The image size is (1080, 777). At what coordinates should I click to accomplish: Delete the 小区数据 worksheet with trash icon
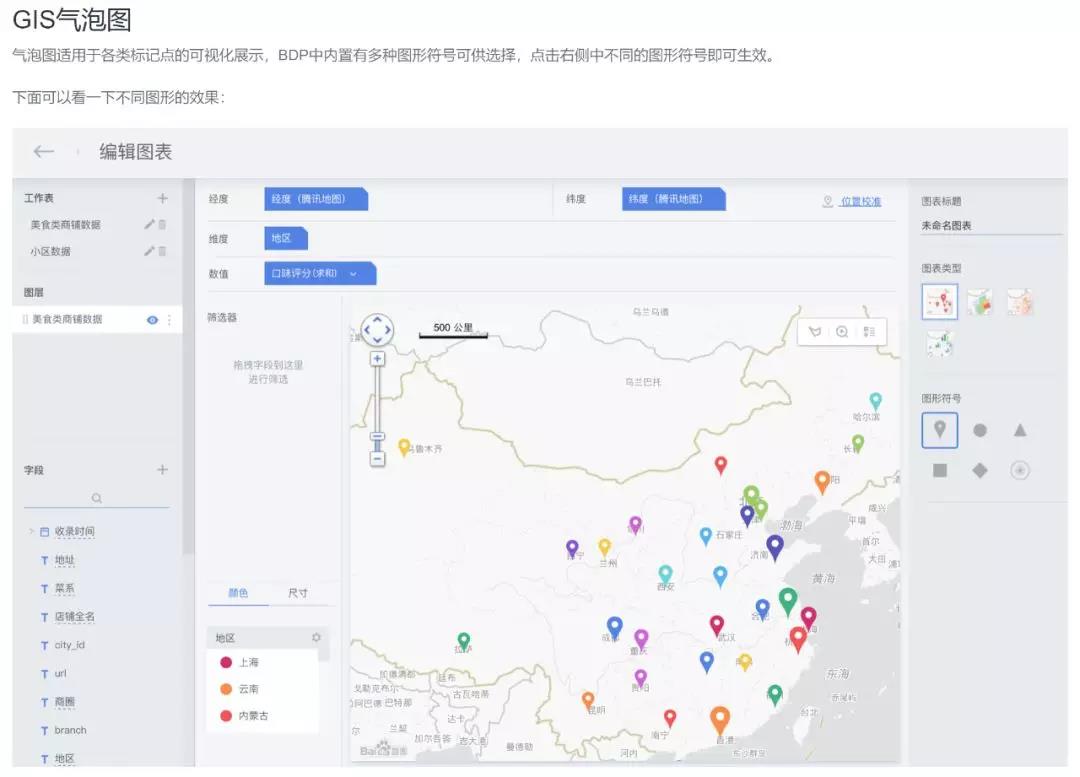click(163, 251)
